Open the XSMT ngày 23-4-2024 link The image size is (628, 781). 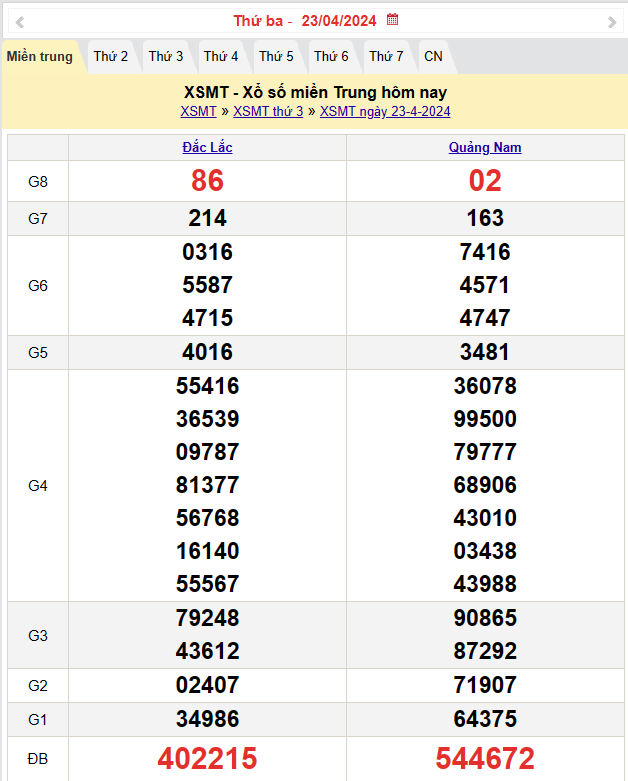point(385,111)
